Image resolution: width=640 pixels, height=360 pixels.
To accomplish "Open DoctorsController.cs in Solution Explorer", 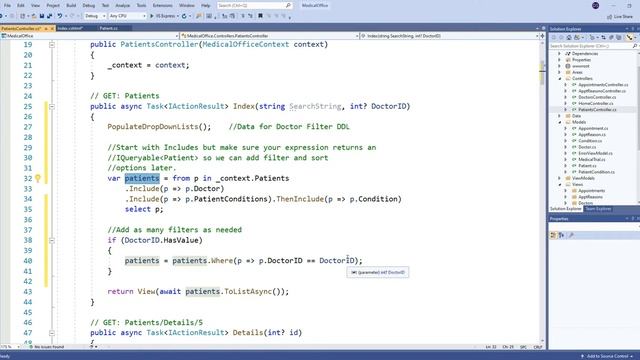I will pyautogui.click(x=597, y=97).
